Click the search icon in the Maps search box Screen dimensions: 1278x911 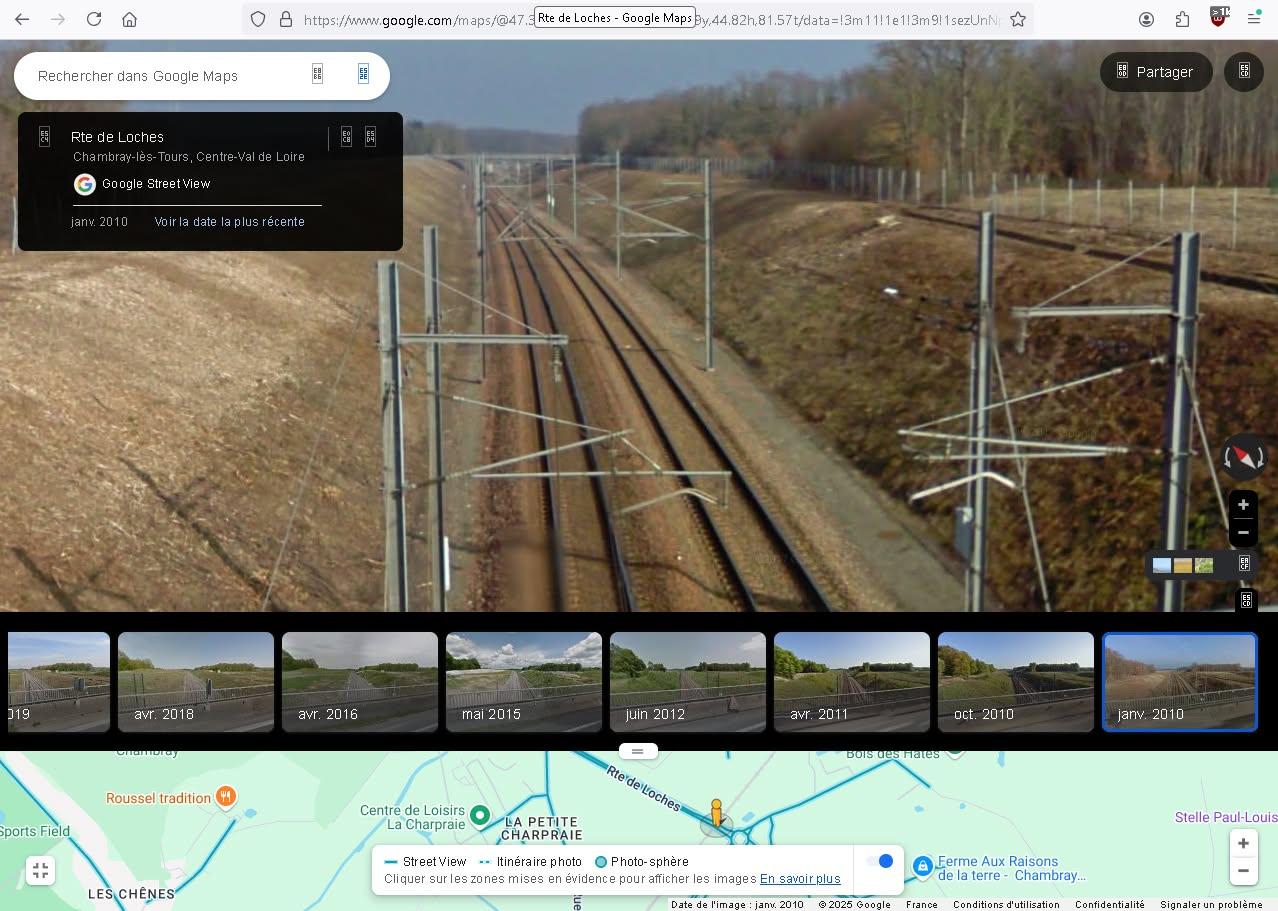pos(317,74)
